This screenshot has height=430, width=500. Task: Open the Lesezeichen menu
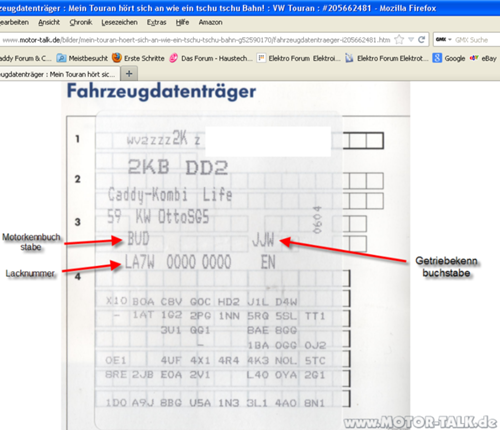pyautogui.click(x=119, y=22)
